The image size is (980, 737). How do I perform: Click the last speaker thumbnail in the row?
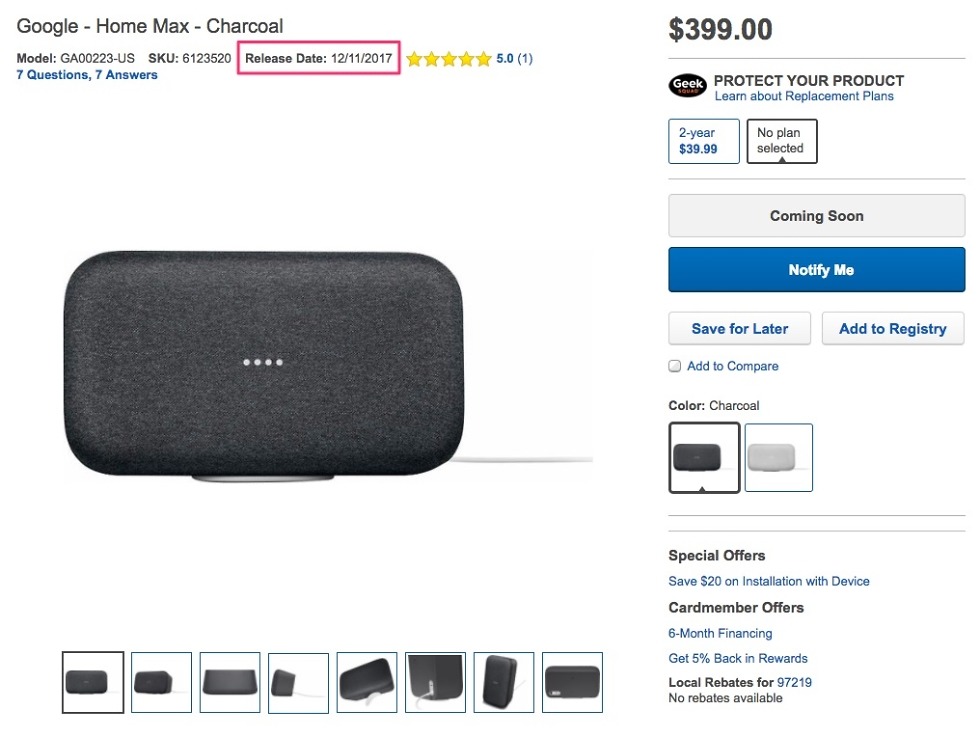[572, 682]
